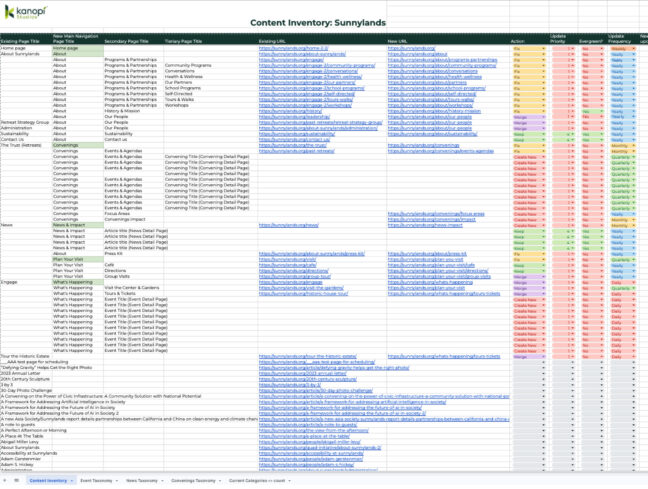The width and height of the screenshot is (648, 489).
Task: Select the School Programs cell
Action: tap(211, 88)
